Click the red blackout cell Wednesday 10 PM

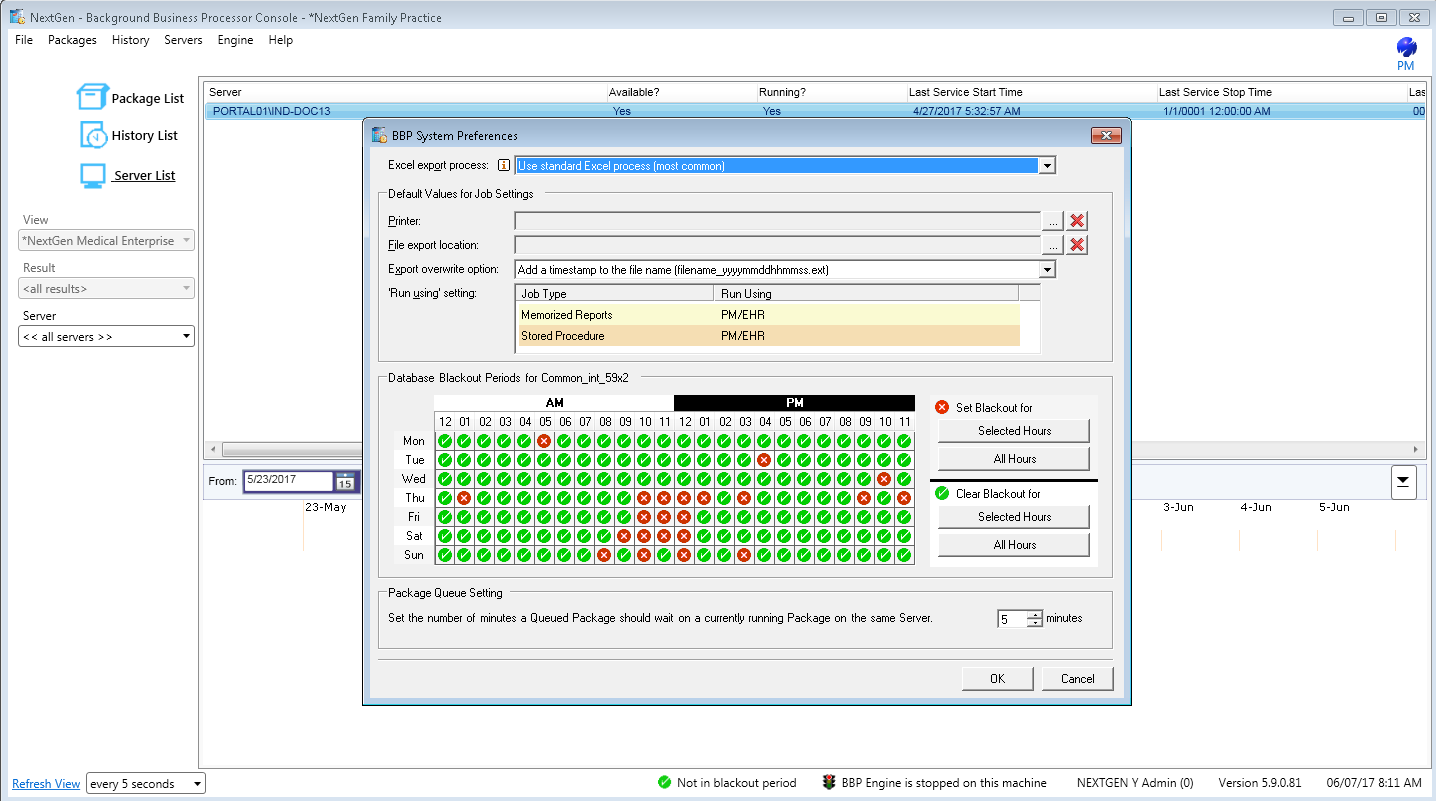coord(884,479)
